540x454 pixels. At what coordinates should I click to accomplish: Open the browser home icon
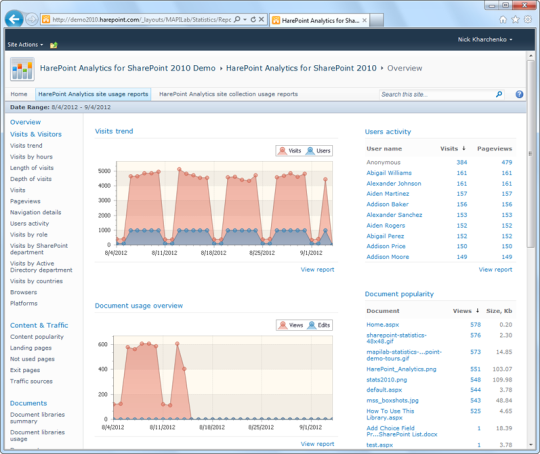coord(503,20)
